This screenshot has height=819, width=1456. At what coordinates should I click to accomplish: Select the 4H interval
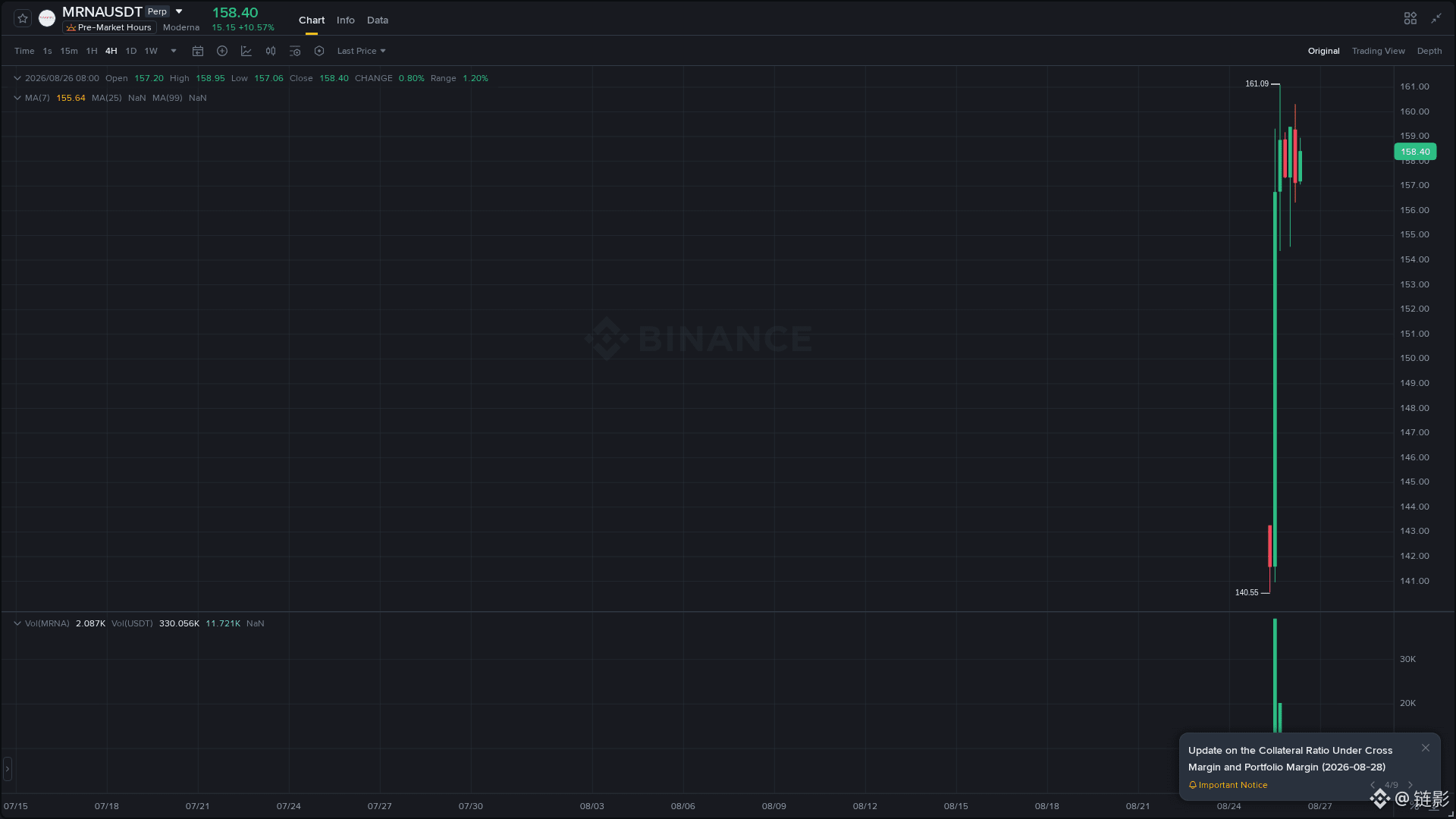click(x=111, y=51)
